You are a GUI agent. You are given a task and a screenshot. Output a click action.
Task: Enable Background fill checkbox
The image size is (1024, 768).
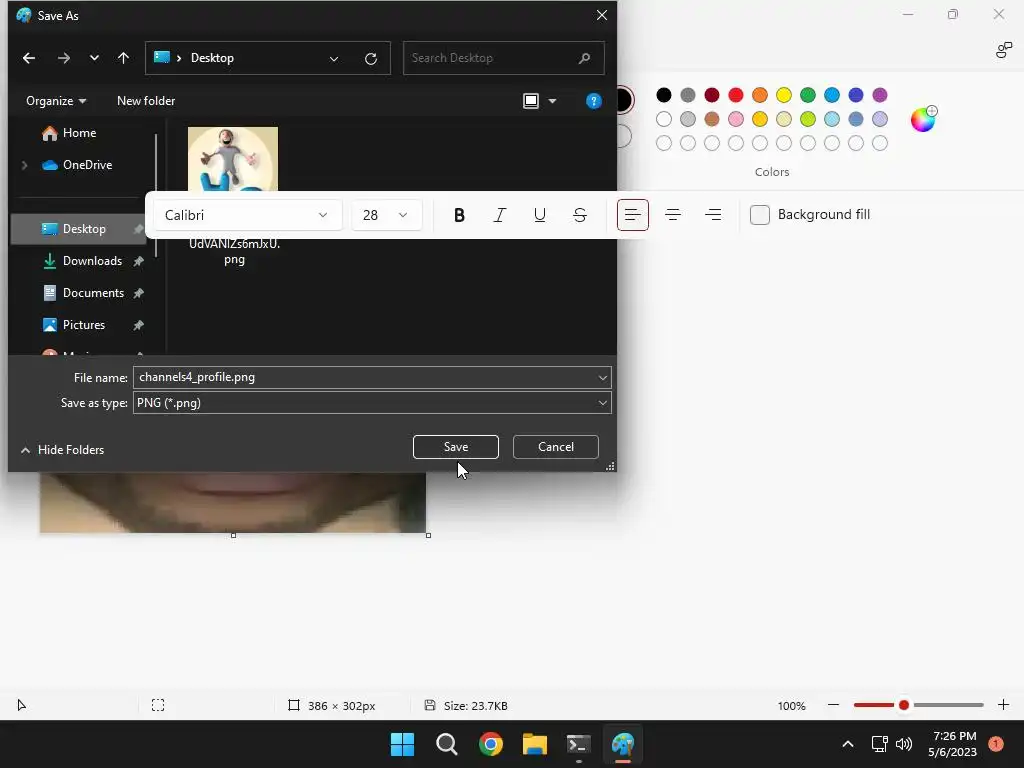760,215
